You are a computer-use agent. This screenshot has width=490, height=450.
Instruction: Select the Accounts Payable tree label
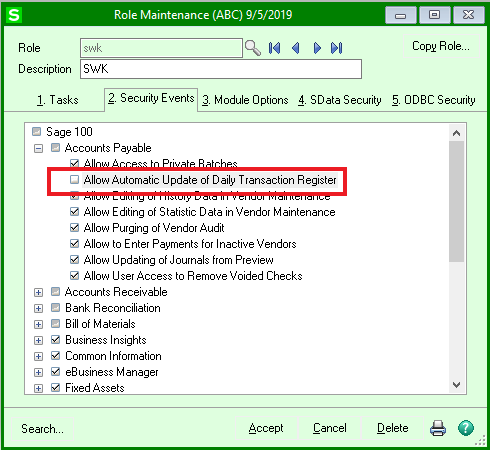(108, 148)
